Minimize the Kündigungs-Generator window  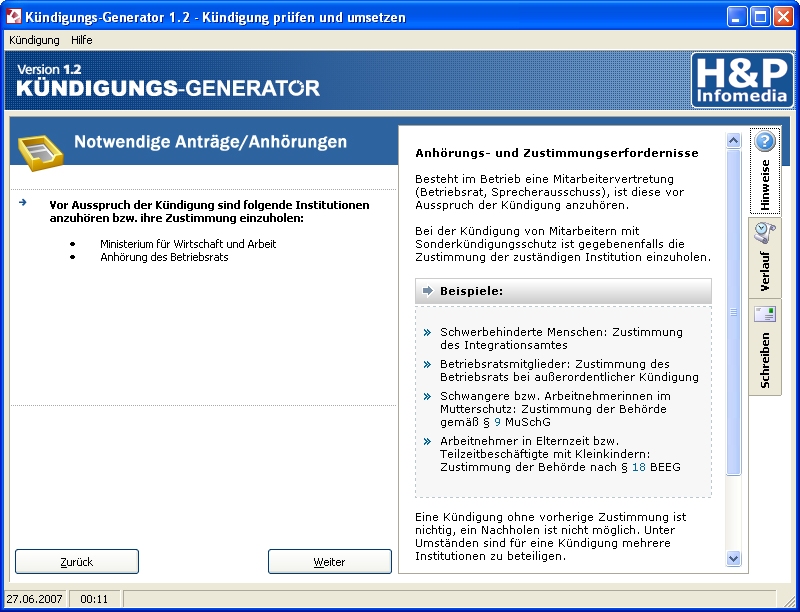pyautogui.click(x=736, y=17)
